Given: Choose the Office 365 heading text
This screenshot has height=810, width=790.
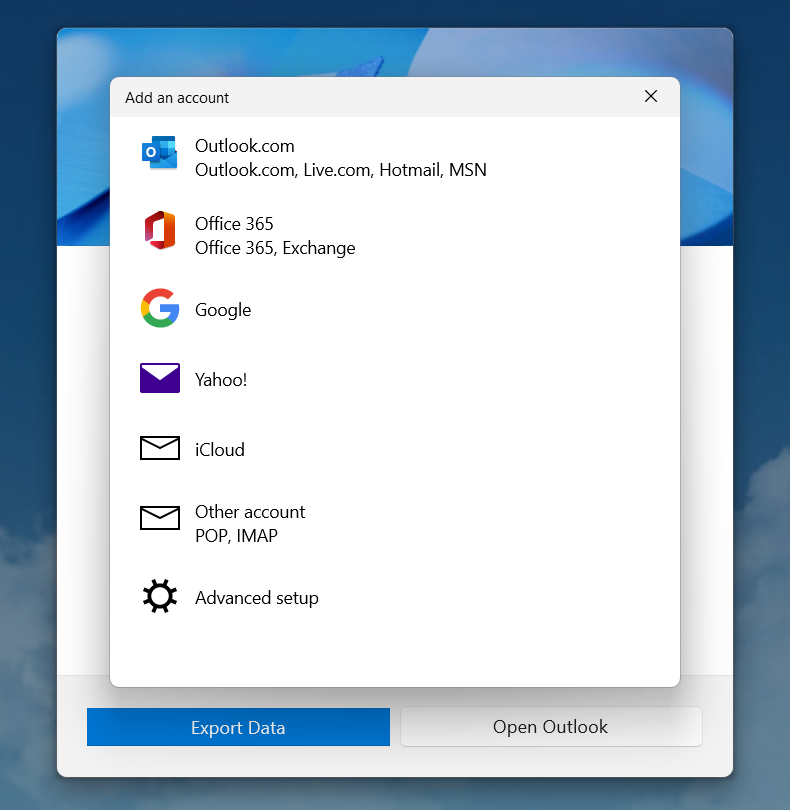Looking at the screenshot, I should point(234,224).
